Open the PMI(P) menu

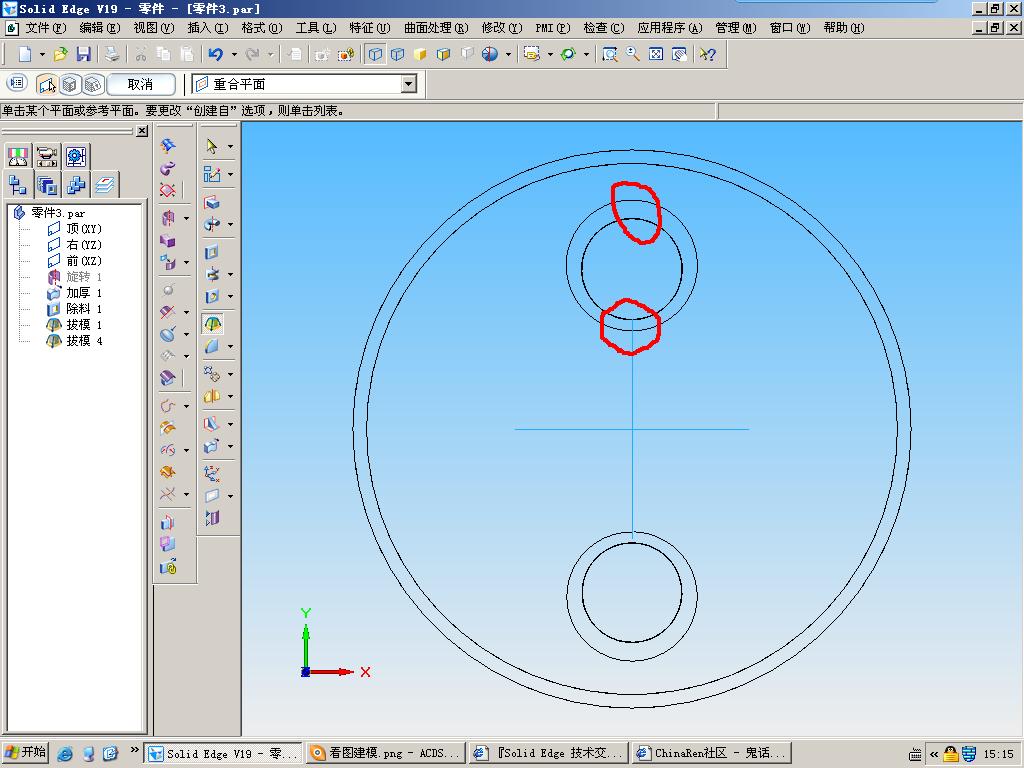click(x=552, y=28)
